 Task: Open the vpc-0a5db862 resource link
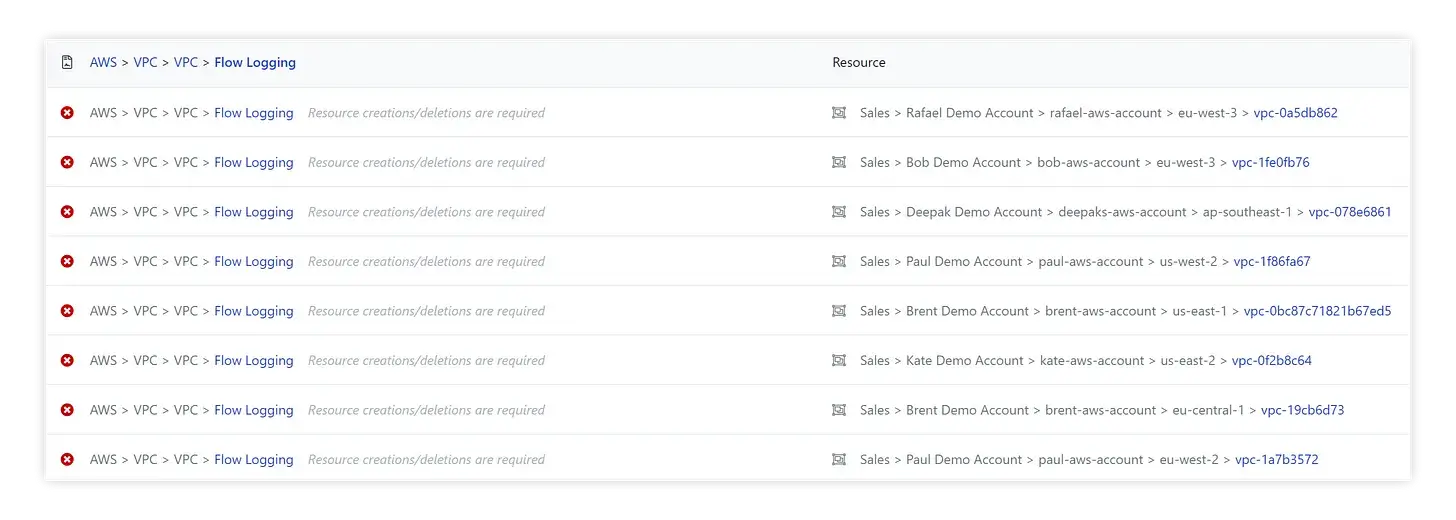coord(1295,113)
